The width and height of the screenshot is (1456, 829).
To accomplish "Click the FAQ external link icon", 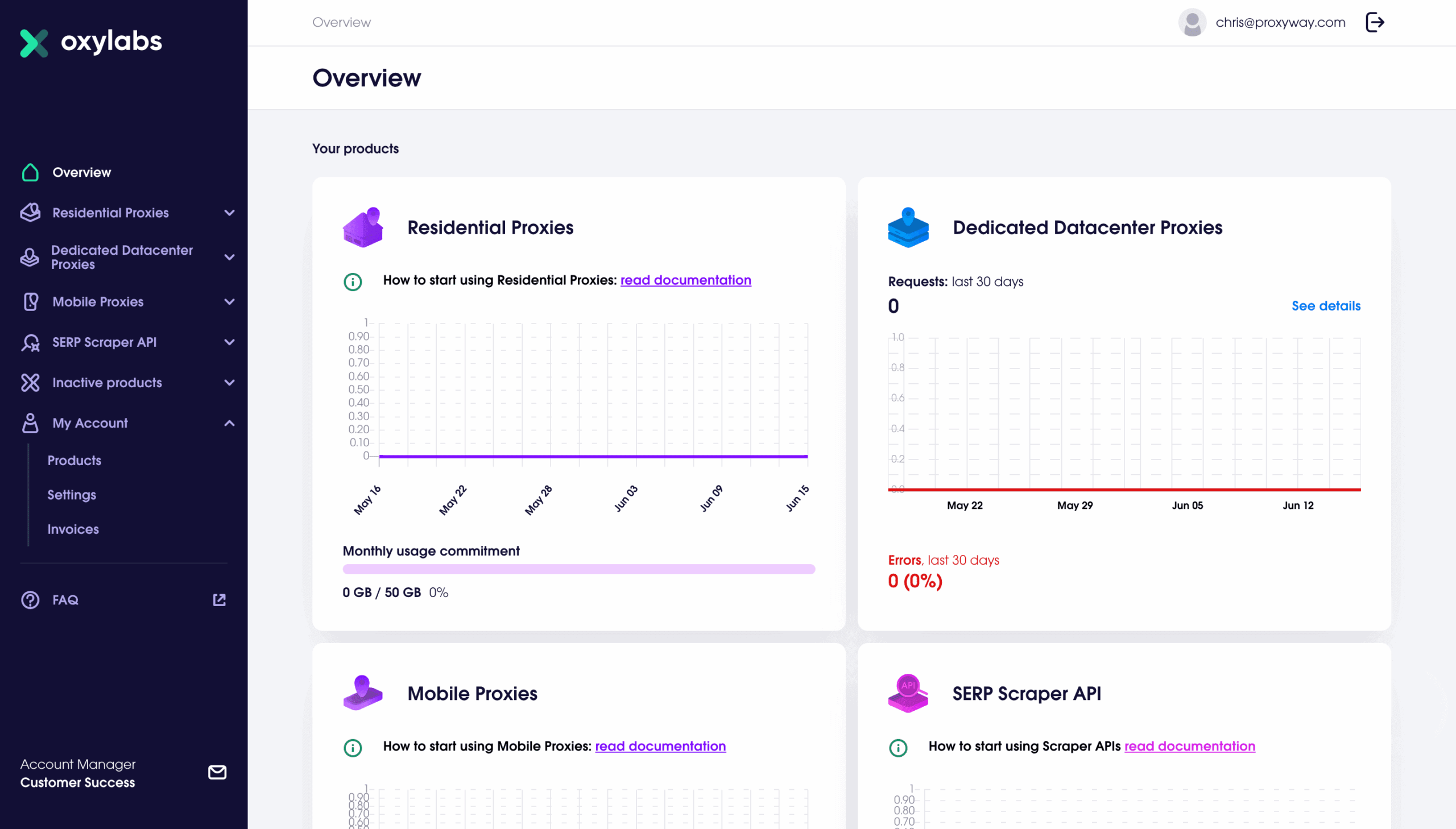I will coord(219,599).
